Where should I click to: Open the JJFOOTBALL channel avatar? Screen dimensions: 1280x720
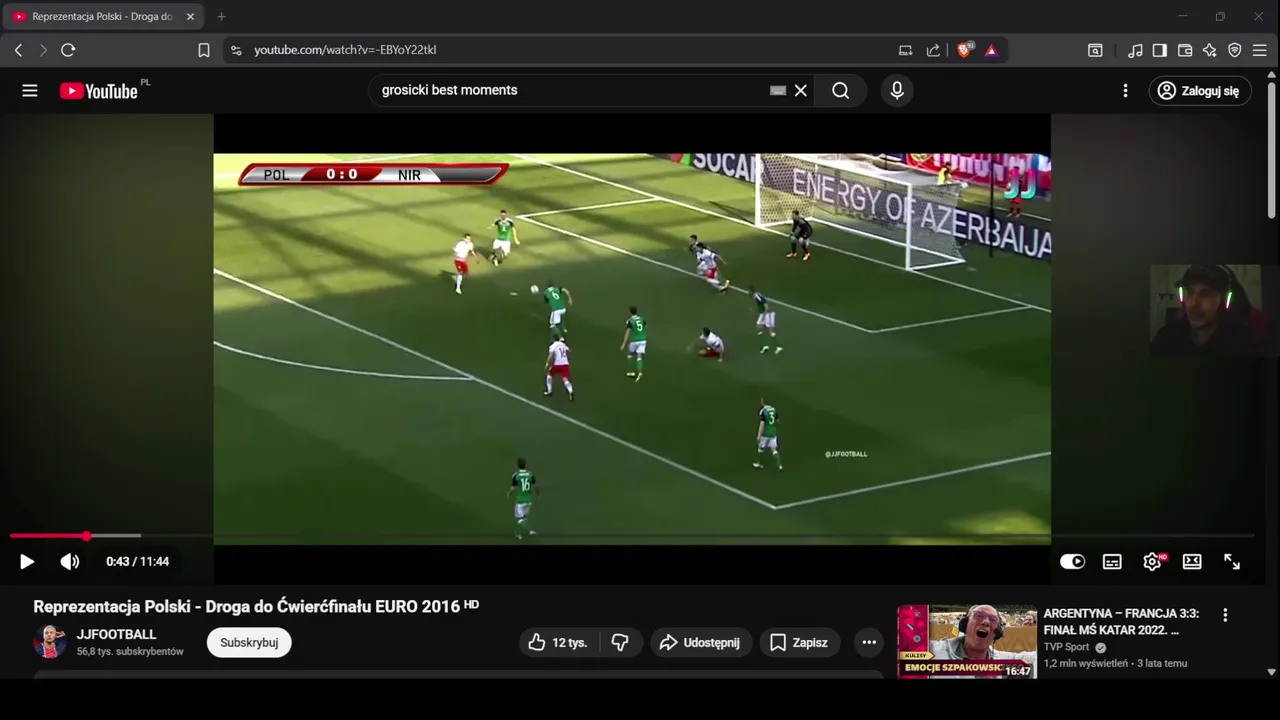(x=50, y=642)
